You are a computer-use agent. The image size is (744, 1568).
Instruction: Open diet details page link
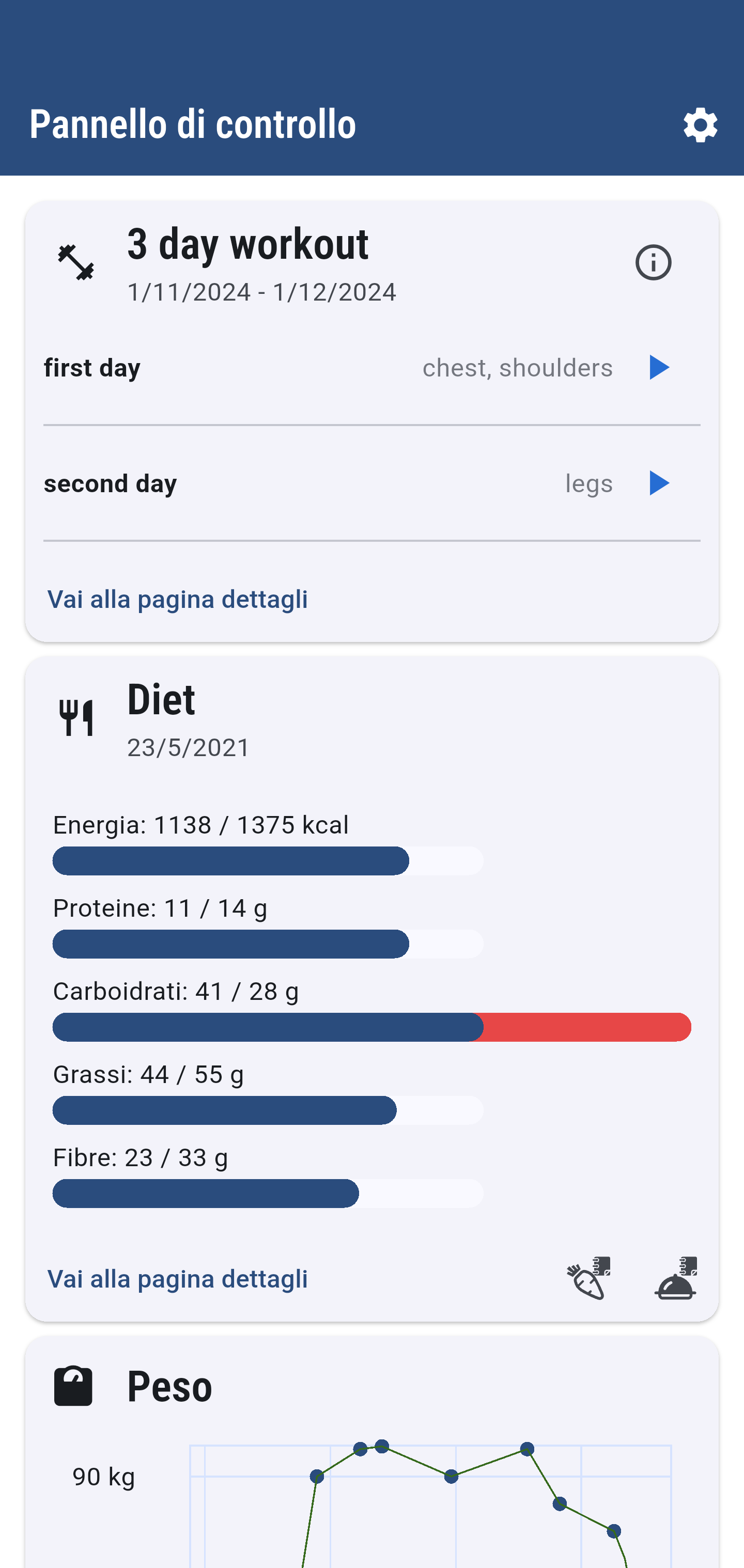pyautogui.click(x=178, y=1279)
